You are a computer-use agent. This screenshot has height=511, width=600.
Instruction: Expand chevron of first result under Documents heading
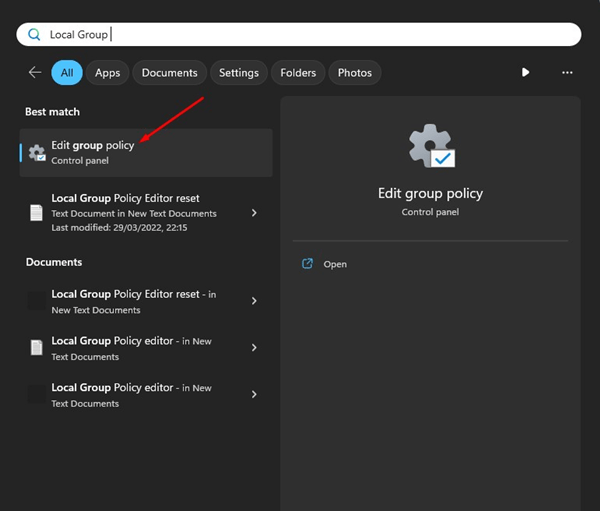254,301
